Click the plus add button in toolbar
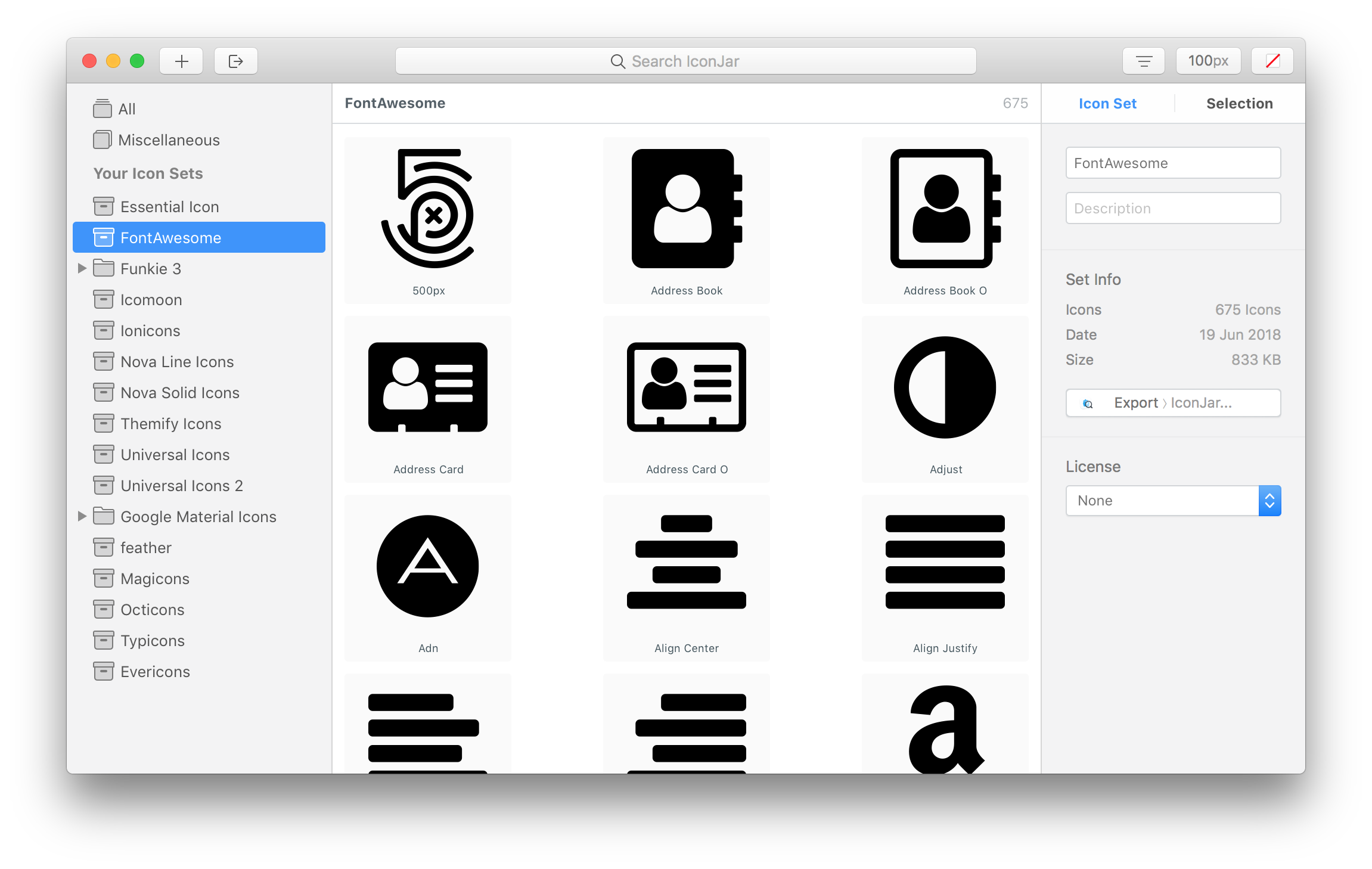Viewport: 1372px width, 869px height. 181,61
